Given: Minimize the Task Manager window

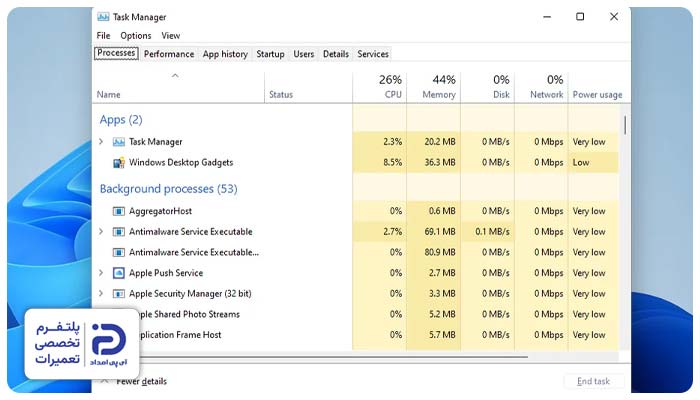Looking at the screenshot, I should (547, 17).
